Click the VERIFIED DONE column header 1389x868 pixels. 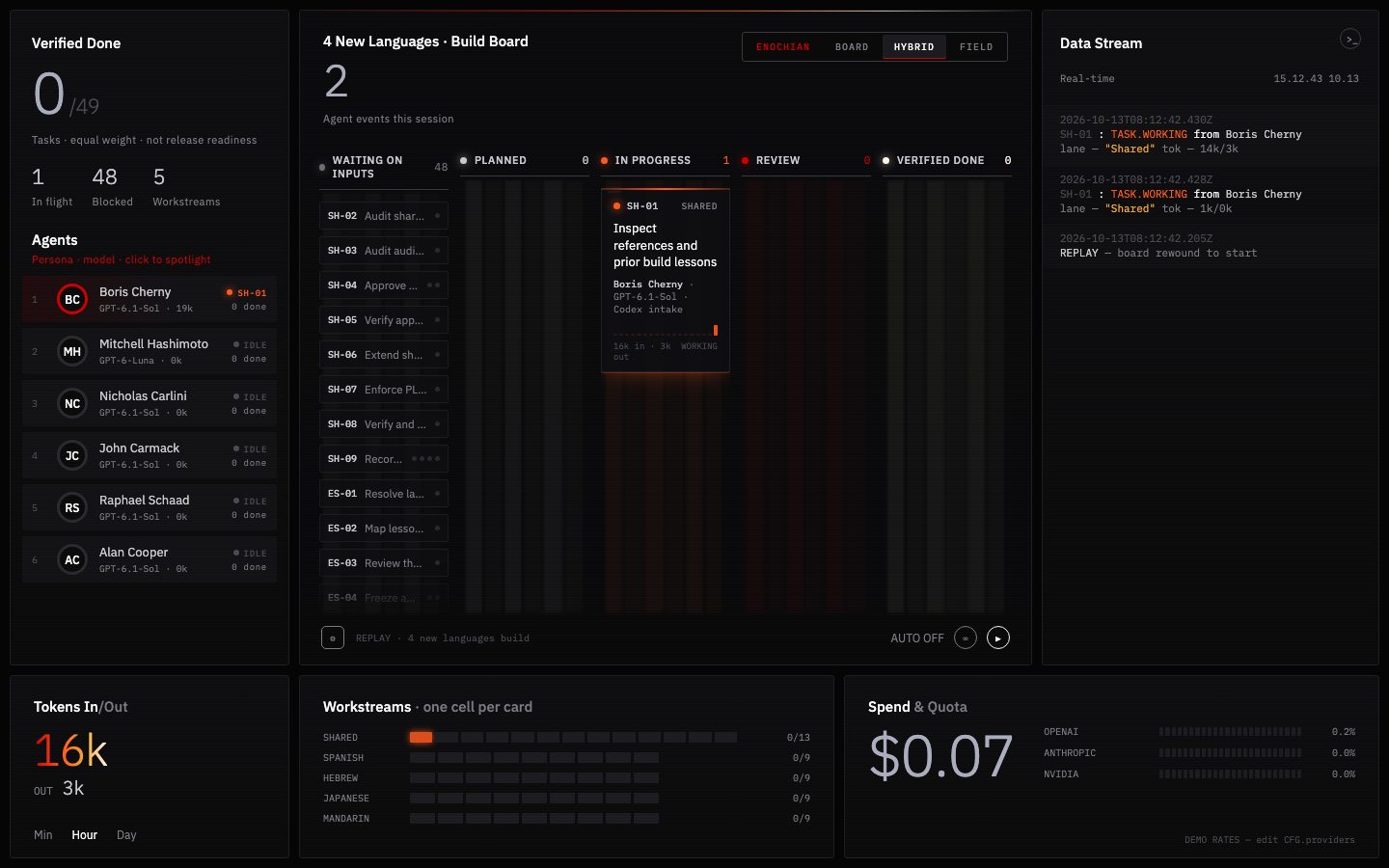947,161
